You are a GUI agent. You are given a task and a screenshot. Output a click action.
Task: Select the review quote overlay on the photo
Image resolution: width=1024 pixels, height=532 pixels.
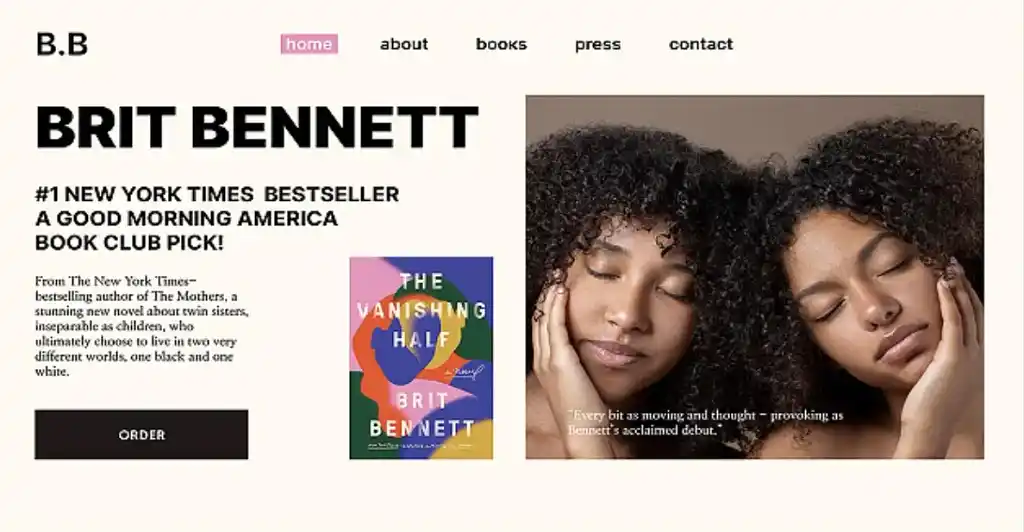pyautogui.click(x=705, y=422)
